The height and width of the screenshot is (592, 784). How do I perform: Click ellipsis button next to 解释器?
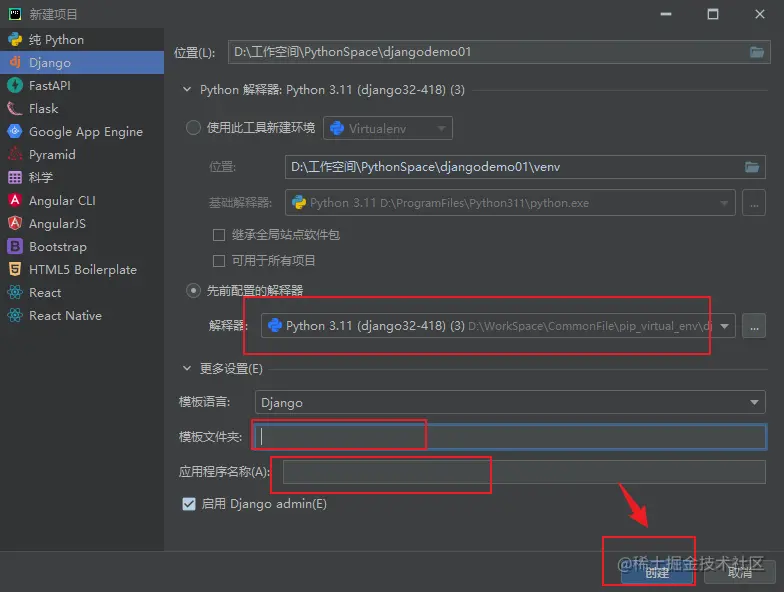coord(754,326)
